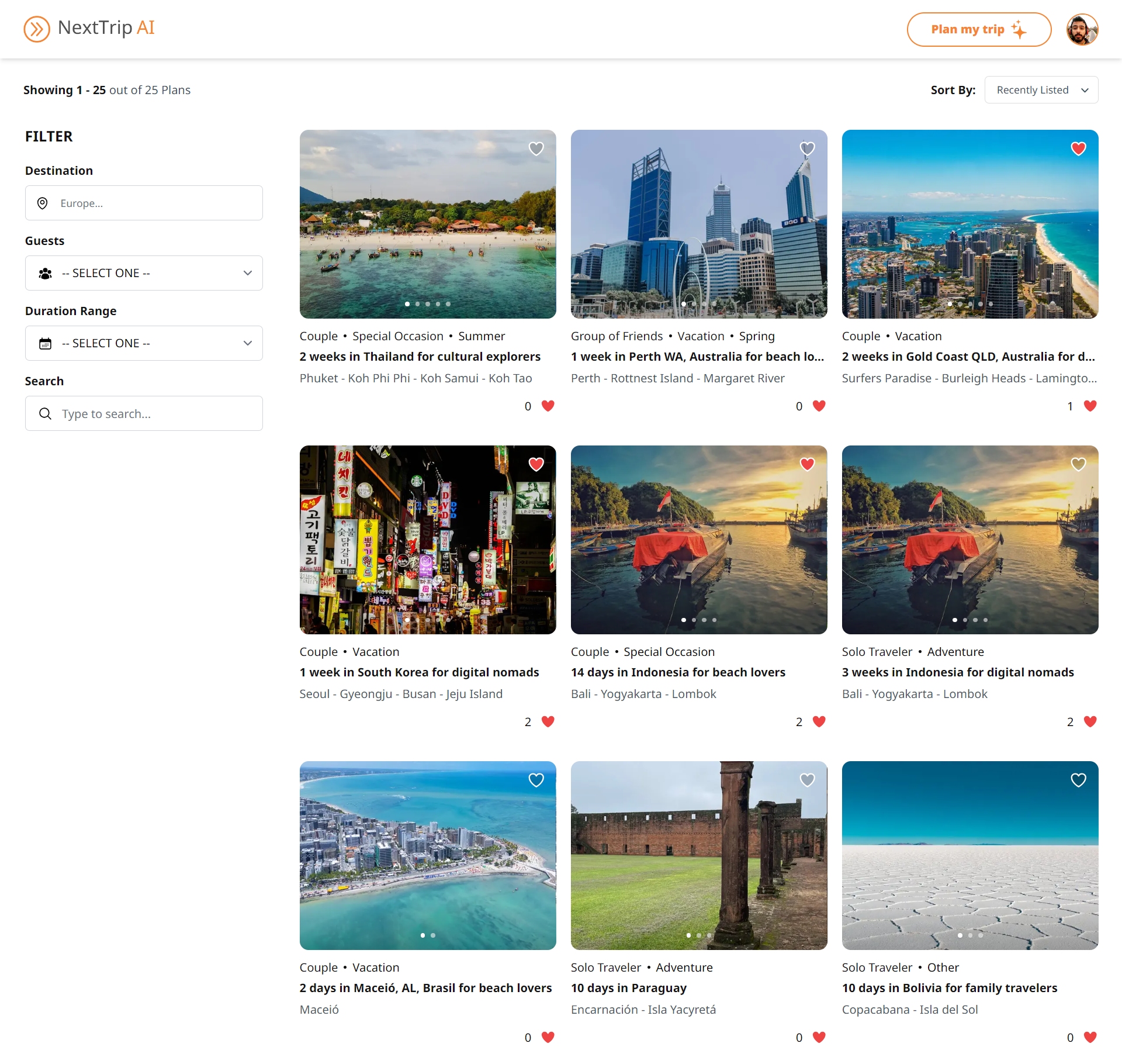The height and width of the screenshot is (1064, 1122).
Task: Favorite the Thailand plan via image heart
Action: pyautogui.click(x=536, y=148)
